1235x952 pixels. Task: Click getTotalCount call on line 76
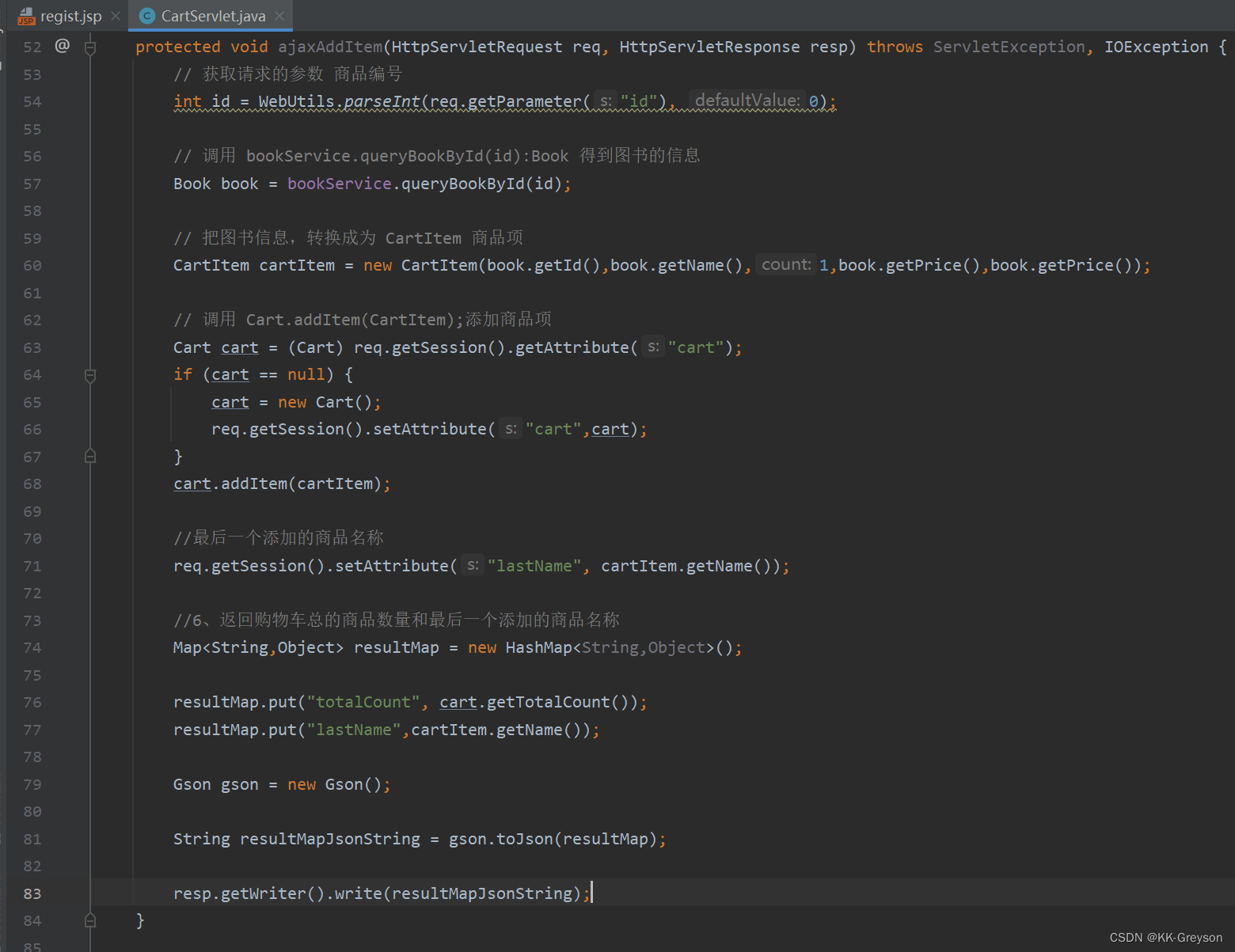tap(549, 702)
